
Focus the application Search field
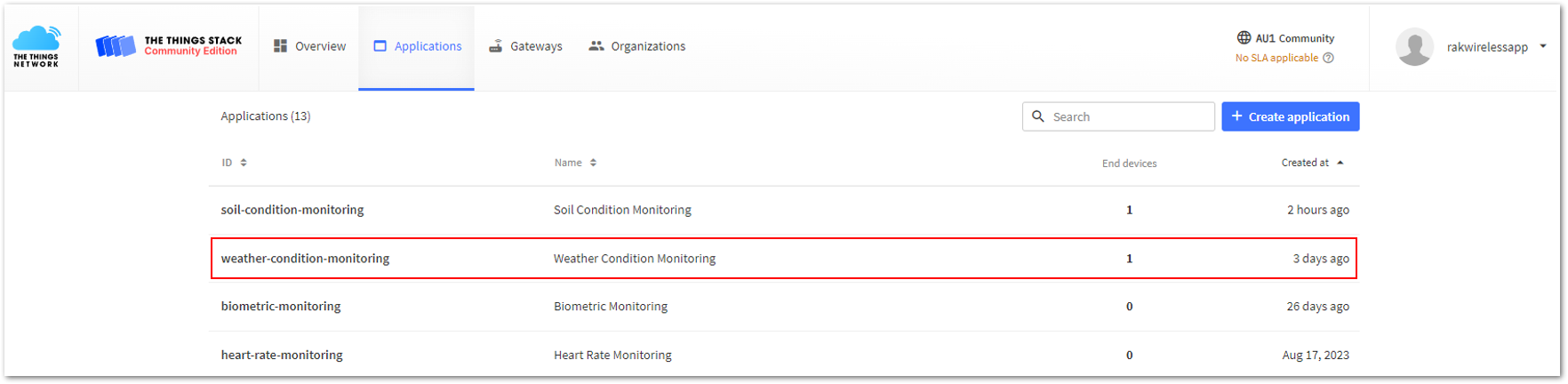1118,116
